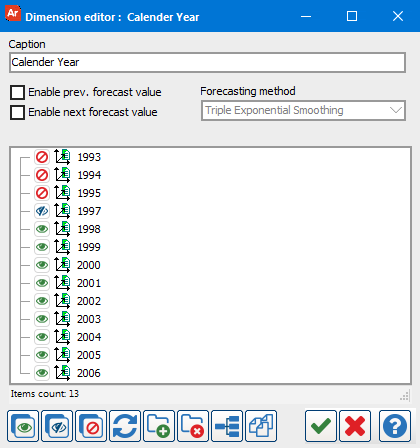Confirm changes with the green checkmark button
The image size is (420, 448).
pos(321,426)
